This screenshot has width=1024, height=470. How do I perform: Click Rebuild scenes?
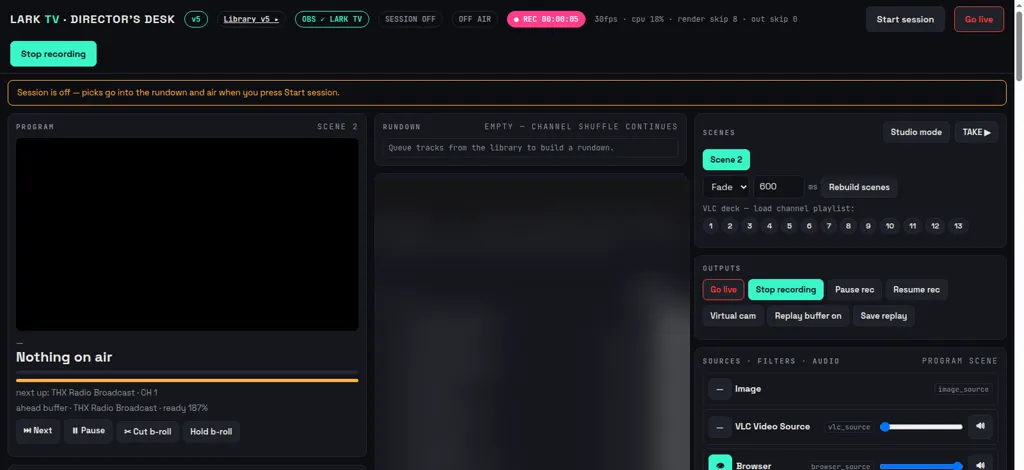tap(859, 187)
